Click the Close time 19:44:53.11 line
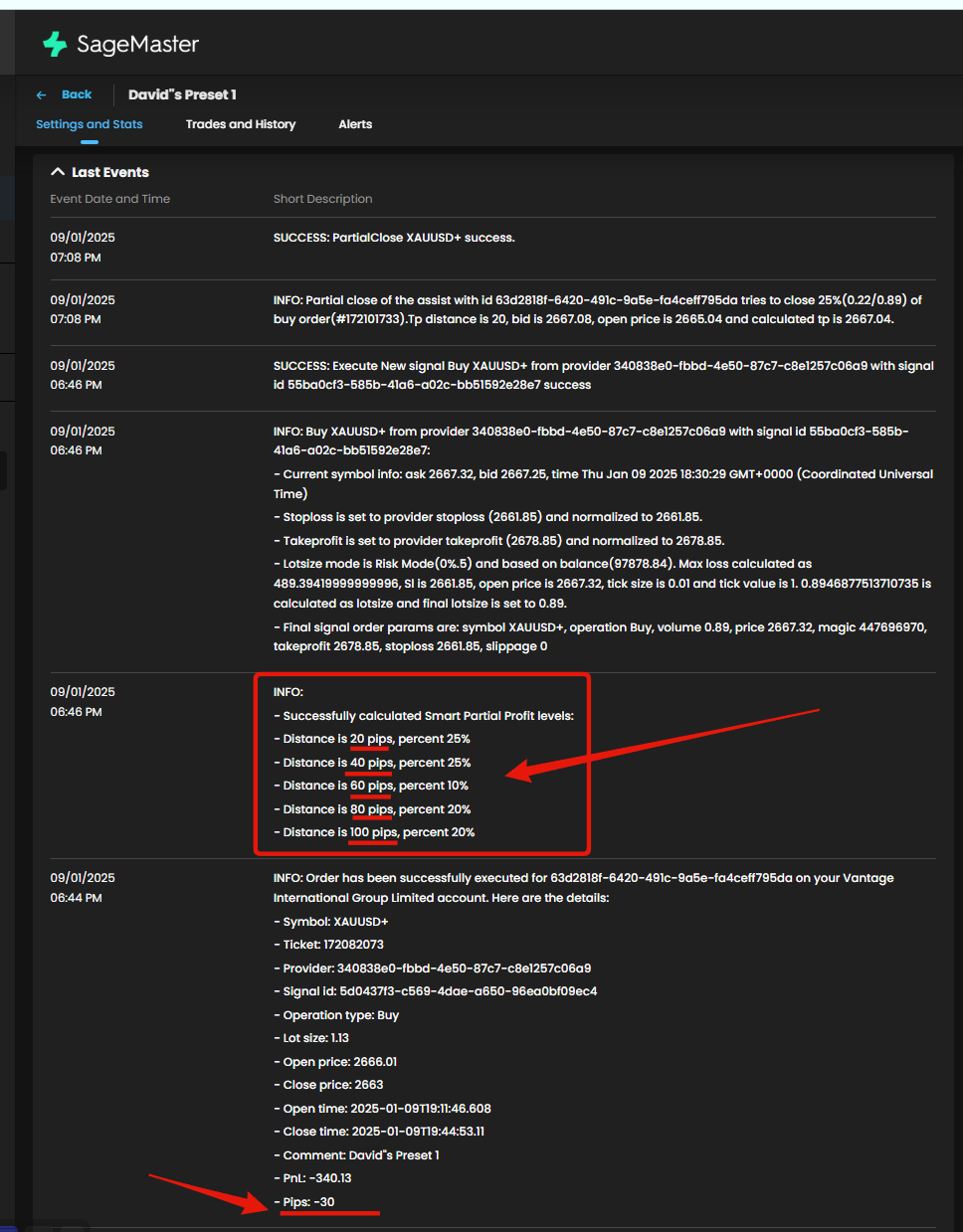Screen dimensions: 963x1232 click(x=379, y=1132)
